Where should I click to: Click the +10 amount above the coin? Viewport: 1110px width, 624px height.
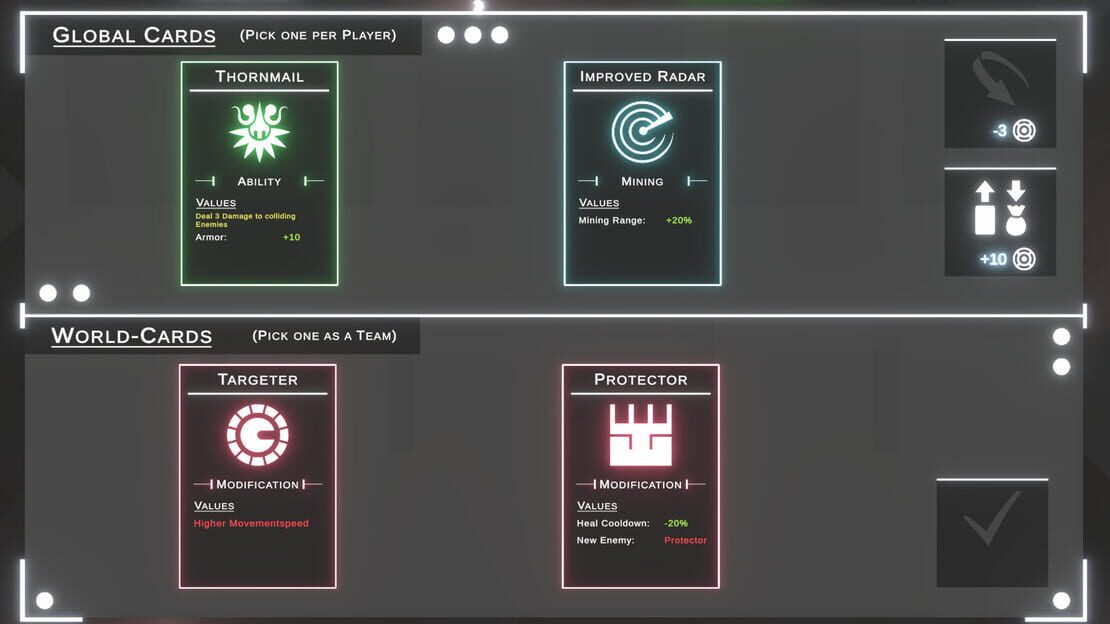click(x=993, y=259)
